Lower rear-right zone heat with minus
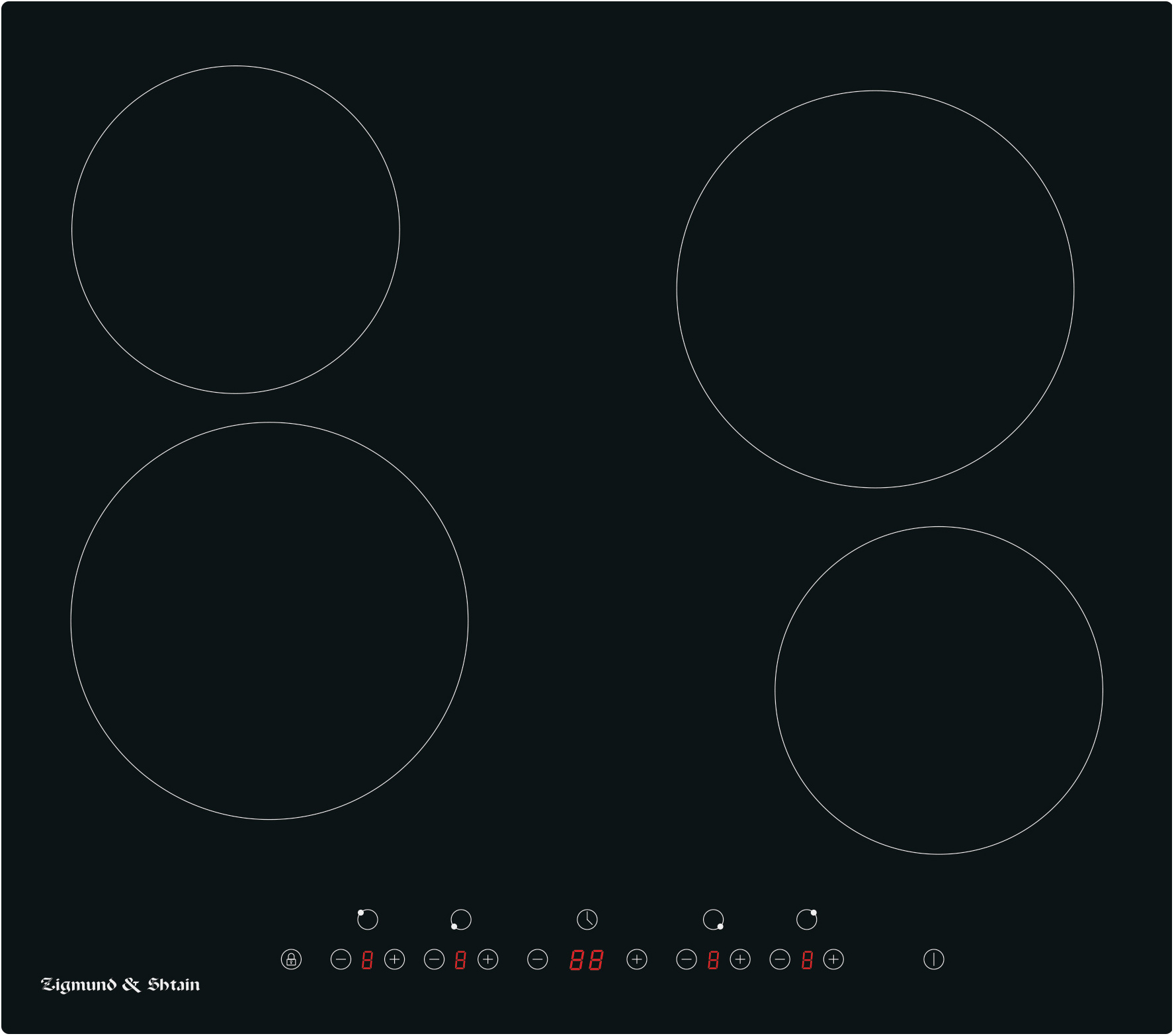 coord(780,959)
